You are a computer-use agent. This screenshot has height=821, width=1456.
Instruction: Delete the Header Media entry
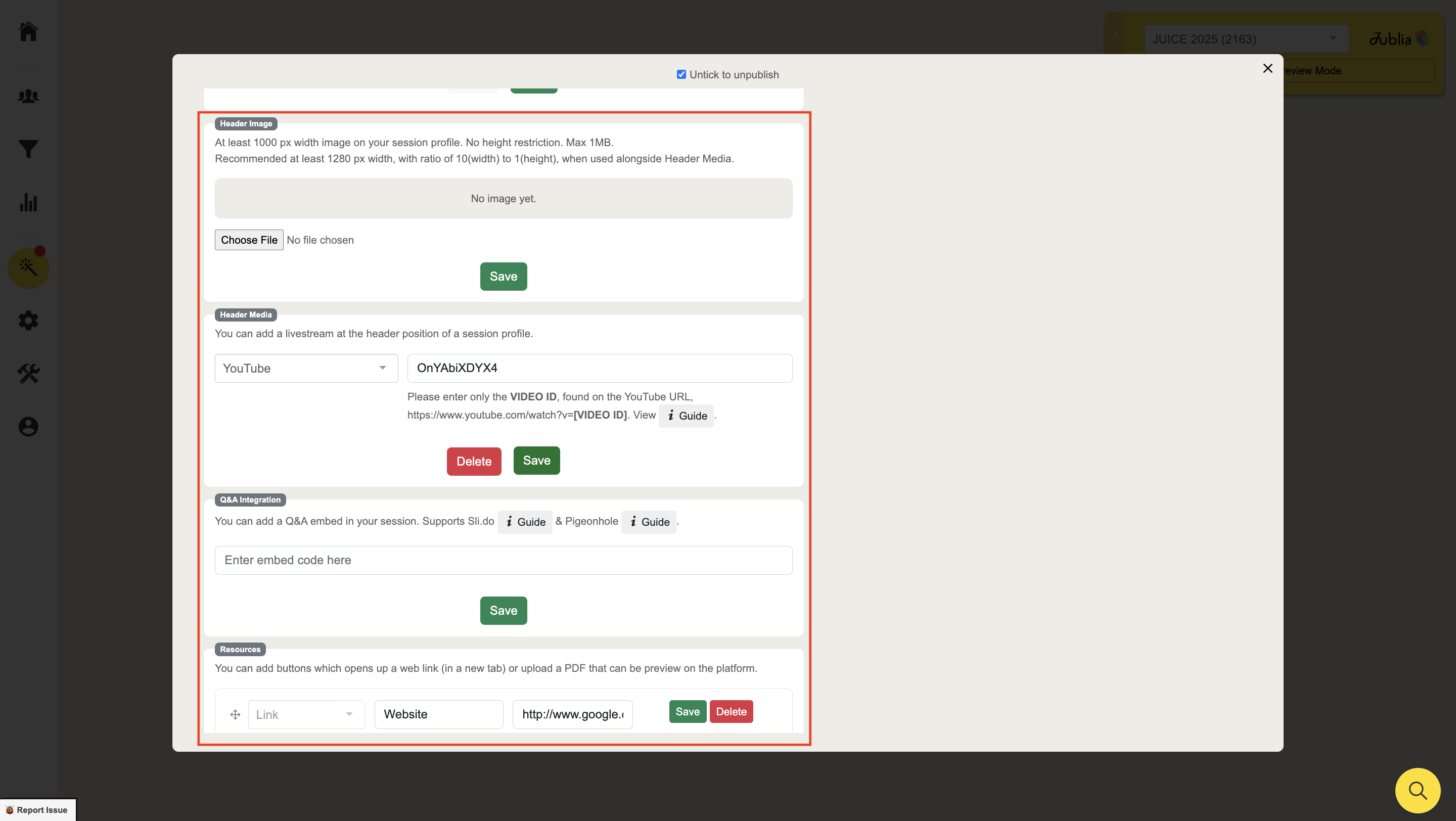click(x=474, y=462)
